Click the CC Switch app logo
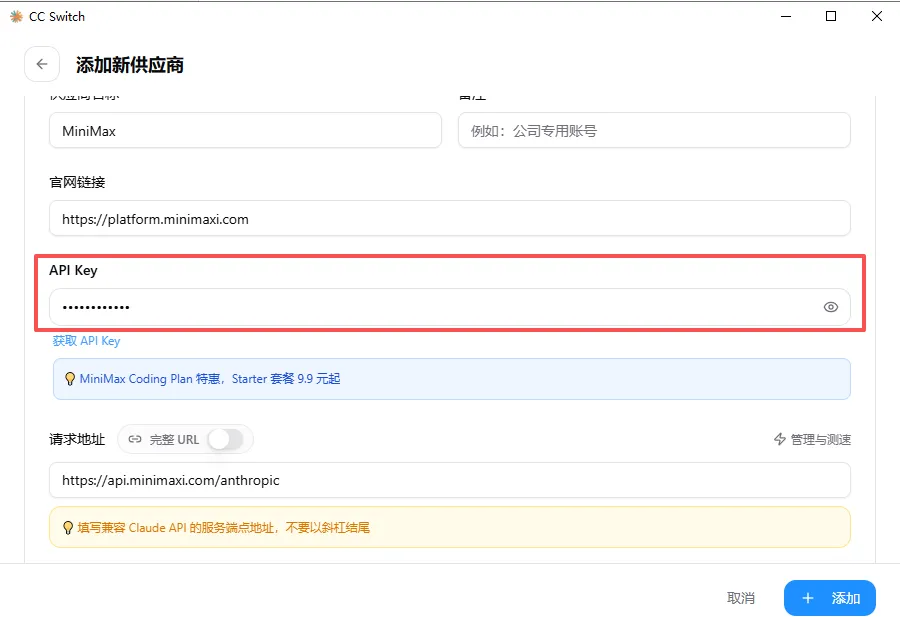Image resolution: width=900 pixels, height=632 pixels. tap(16, 17)
